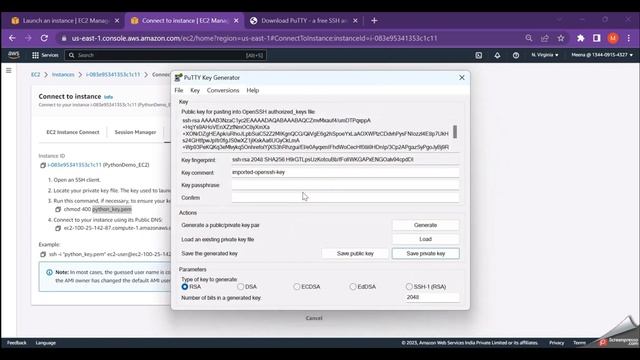Close the PuTTY Key Generator window
The width and height of the screenshot is (640, 360).
click(462, 78)
